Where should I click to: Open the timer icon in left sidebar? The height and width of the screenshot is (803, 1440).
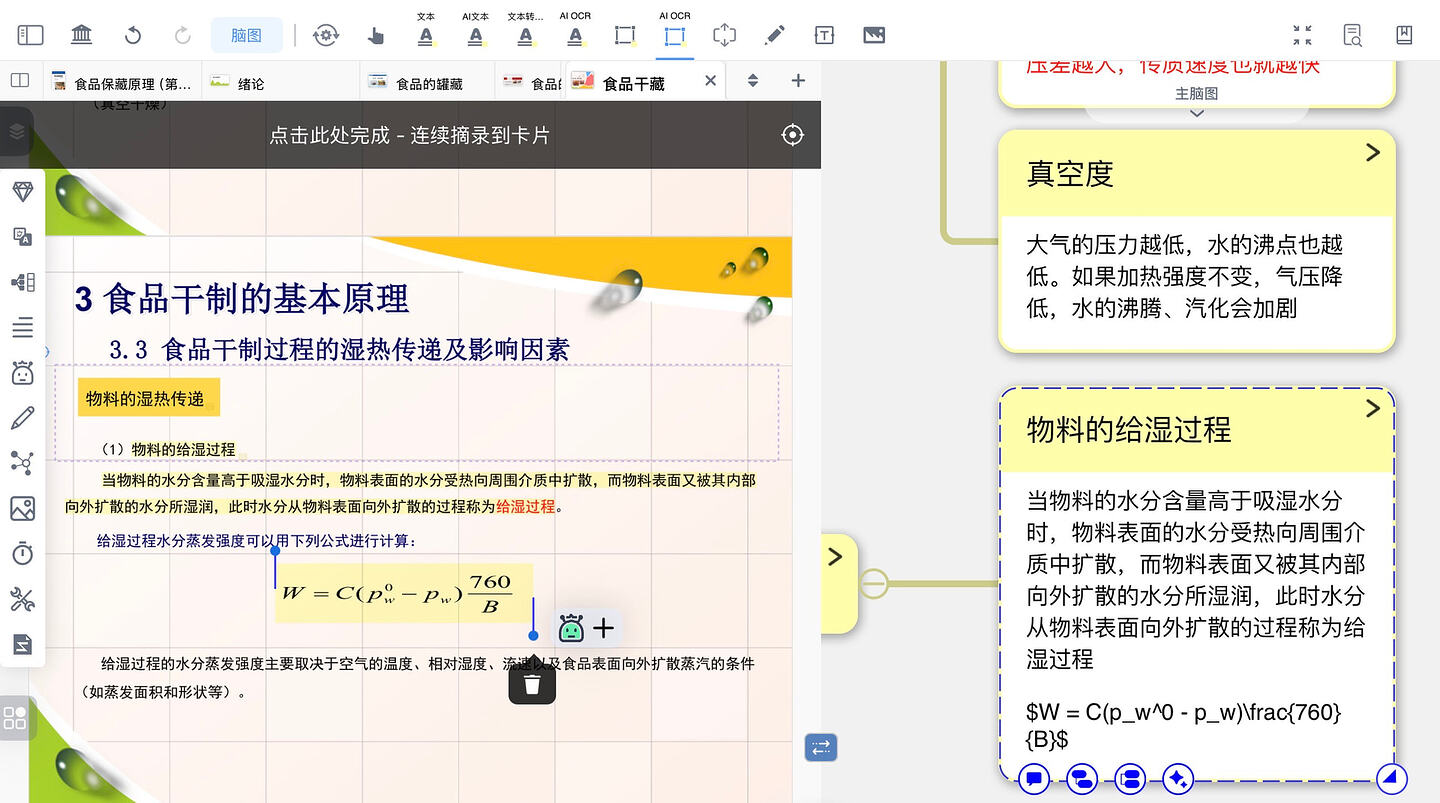[x=22, y=553]
